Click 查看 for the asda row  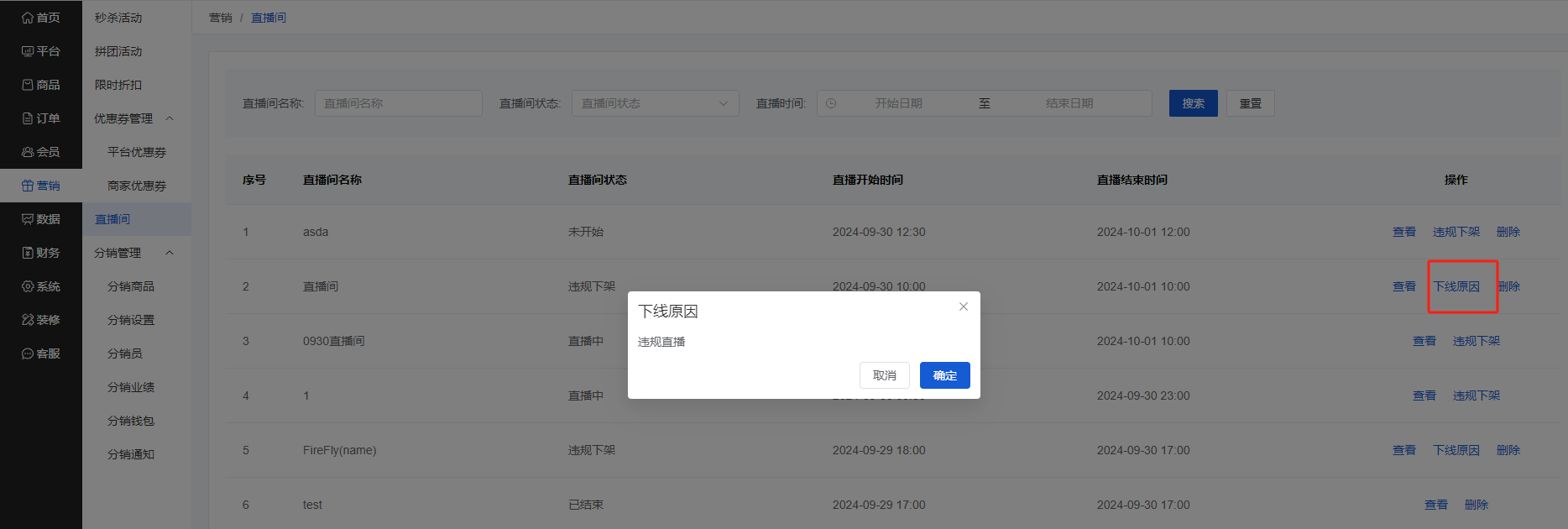(x=1404, y=232)
